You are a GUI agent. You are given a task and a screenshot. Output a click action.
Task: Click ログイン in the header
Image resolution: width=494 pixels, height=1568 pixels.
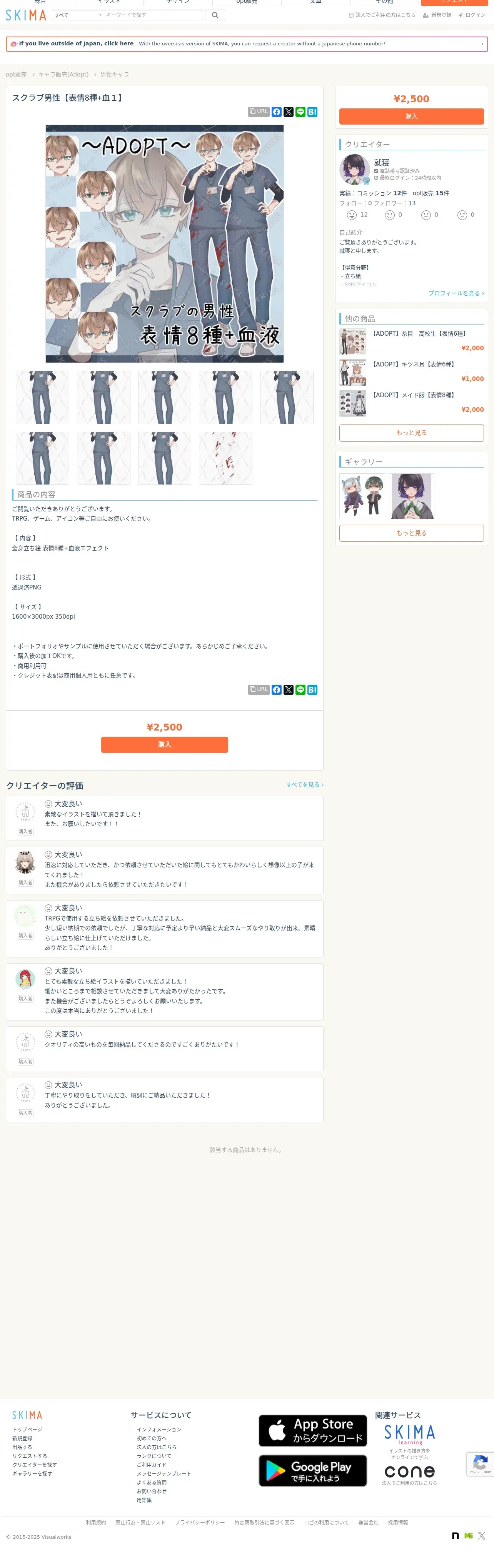(472, 15)
